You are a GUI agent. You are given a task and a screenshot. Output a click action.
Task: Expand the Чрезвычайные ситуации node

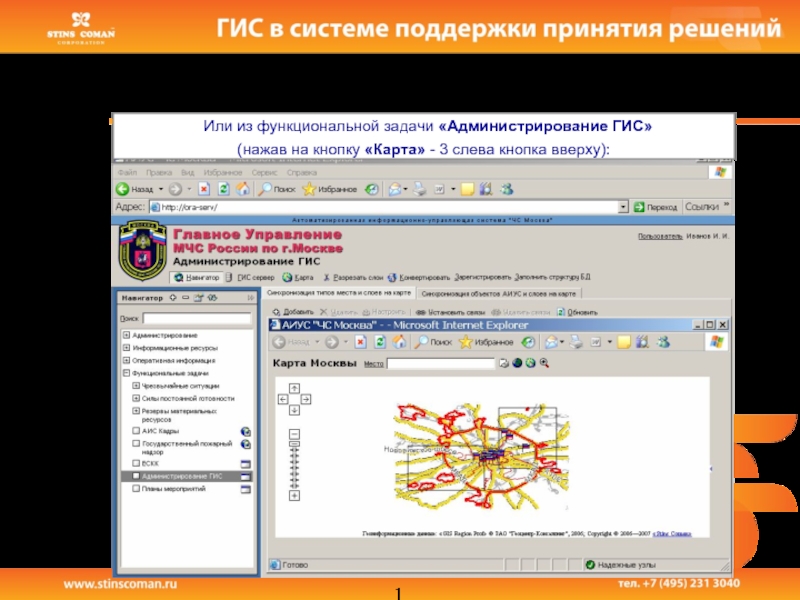(136, 386)
